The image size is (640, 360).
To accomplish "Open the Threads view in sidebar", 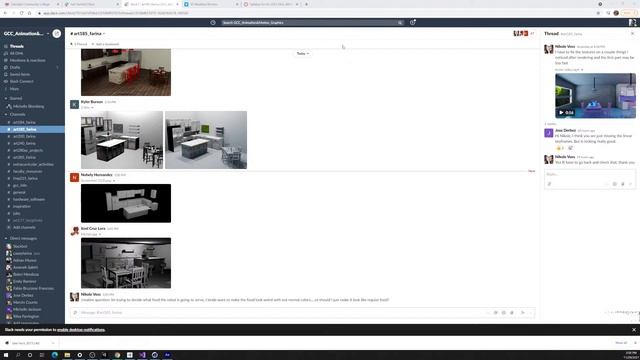I will (17, 46).
